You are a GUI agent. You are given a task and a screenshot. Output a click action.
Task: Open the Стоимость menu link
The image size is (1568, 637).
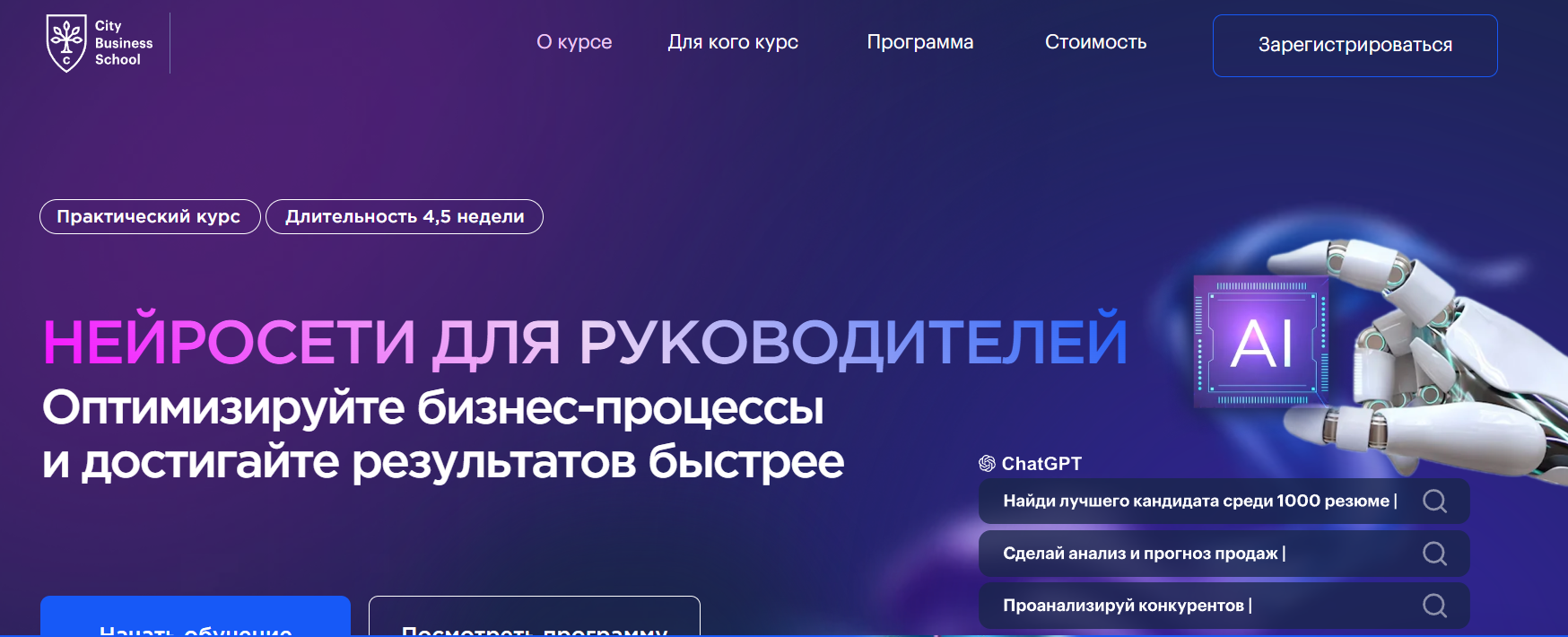(x=1095, y=42)
